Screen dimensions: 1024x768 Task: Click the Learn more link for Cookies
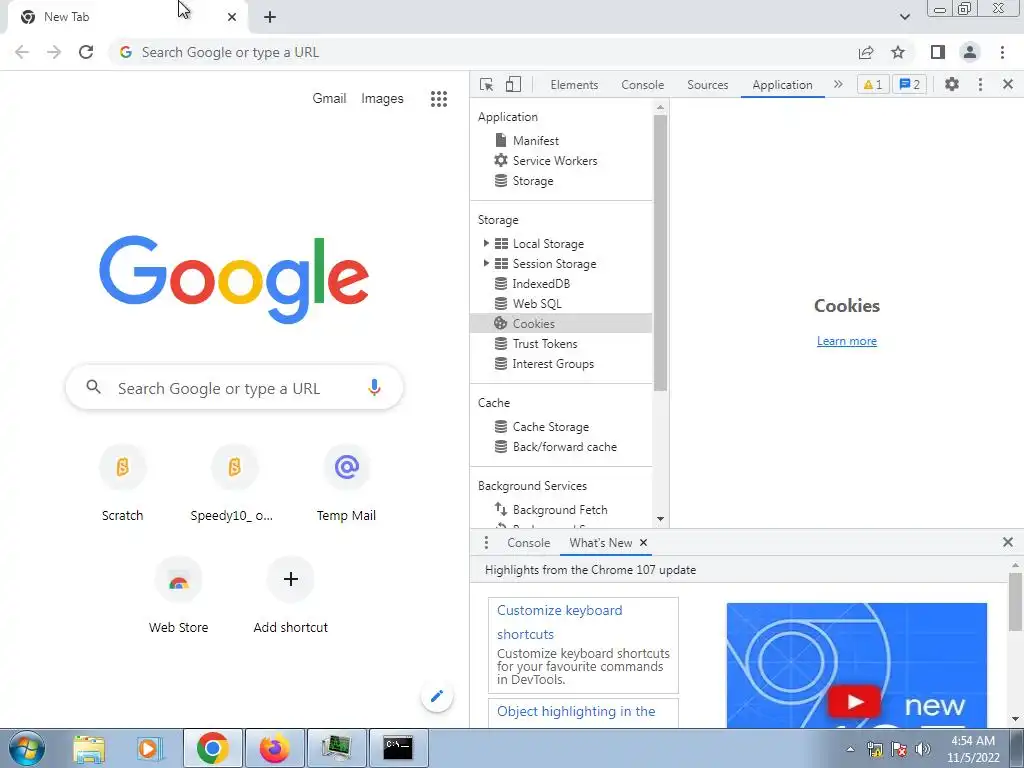coord(846,341)
